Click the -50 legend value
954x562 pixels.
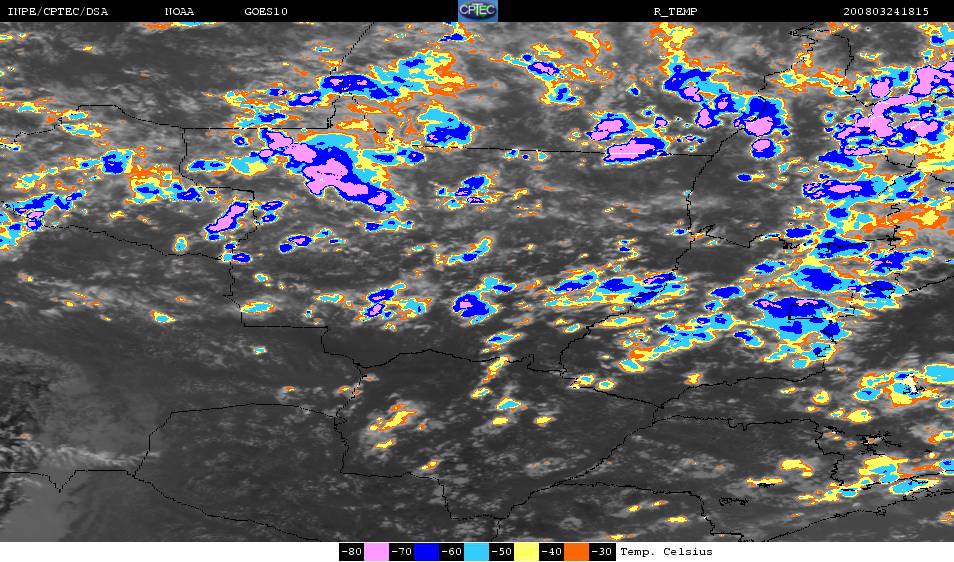[x=501, y=552]
